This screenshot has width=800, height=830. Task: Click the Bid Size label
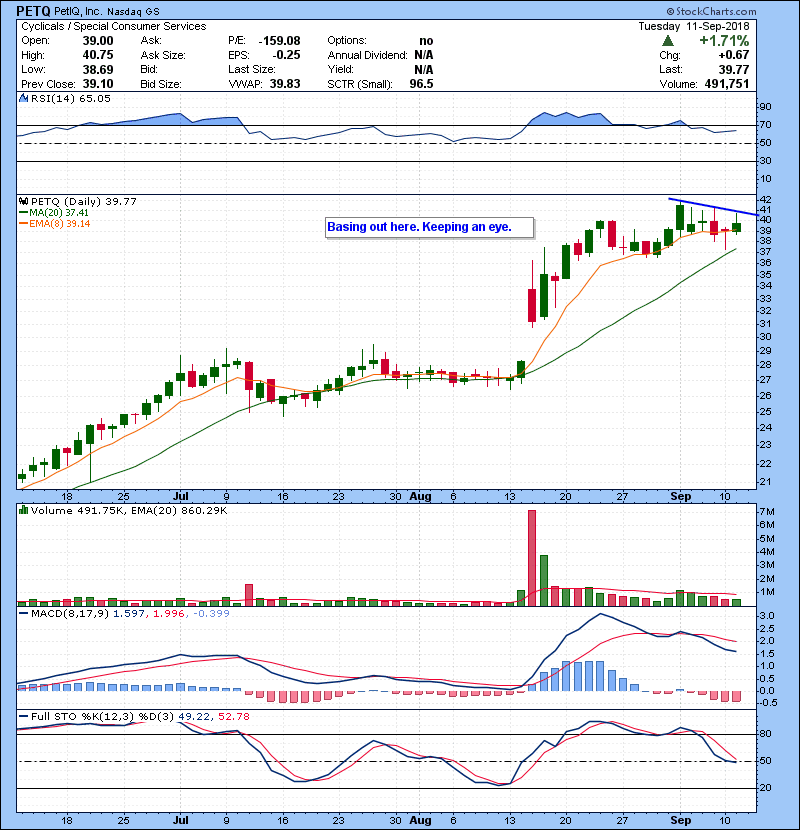tap(161, 84)
